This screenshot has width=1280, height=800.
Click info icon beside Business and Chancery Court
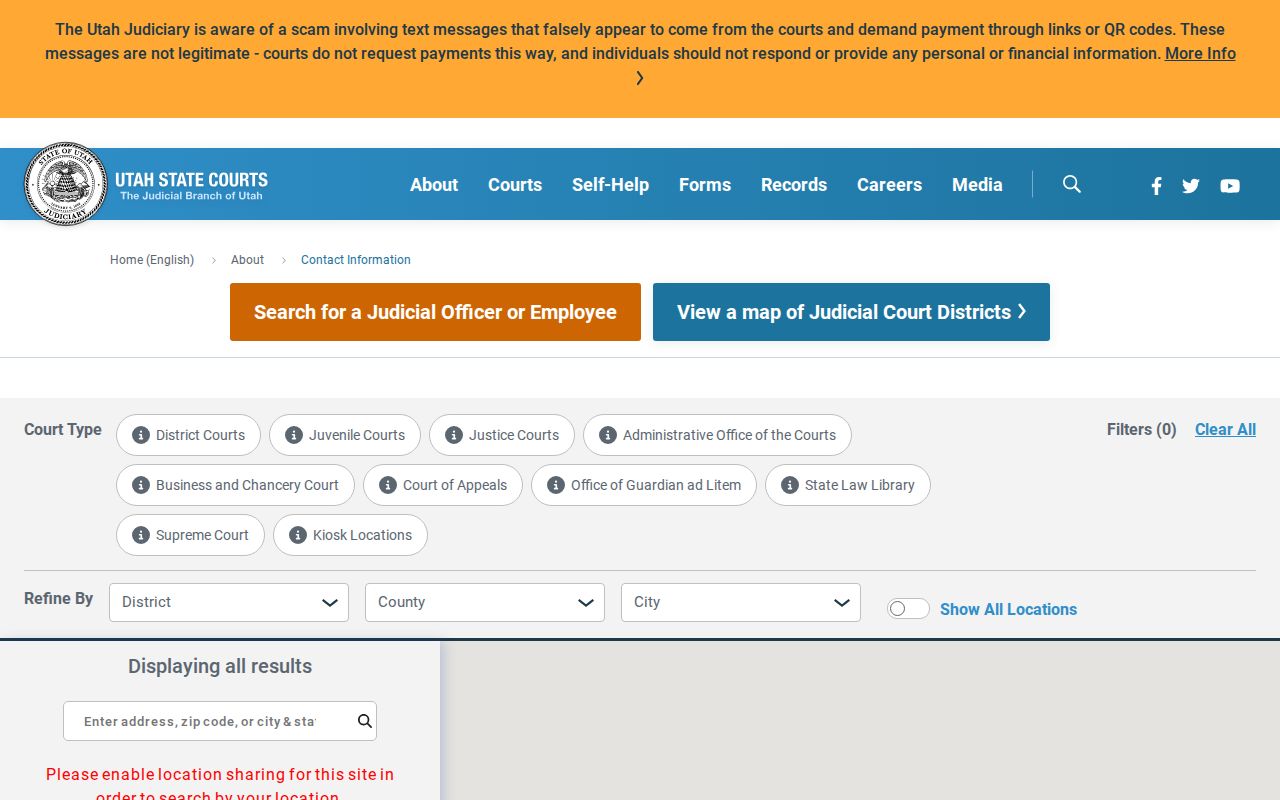click(x=141, y=485)
